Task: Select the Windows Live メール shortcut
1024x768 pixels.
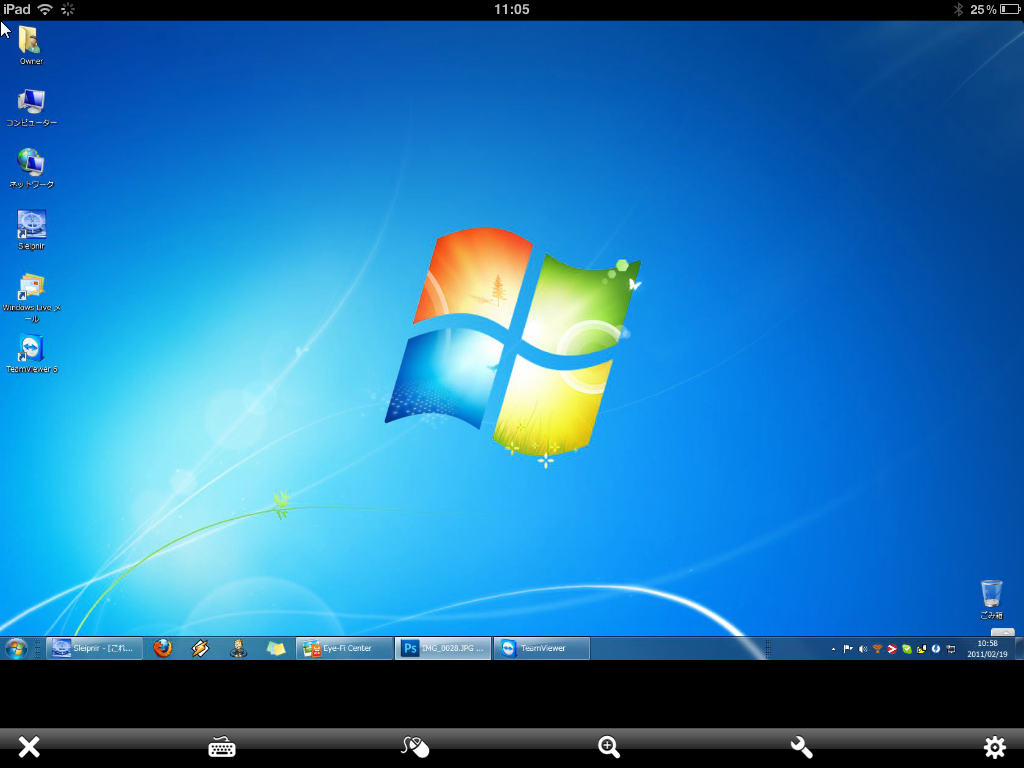Action: click(31, 298)
